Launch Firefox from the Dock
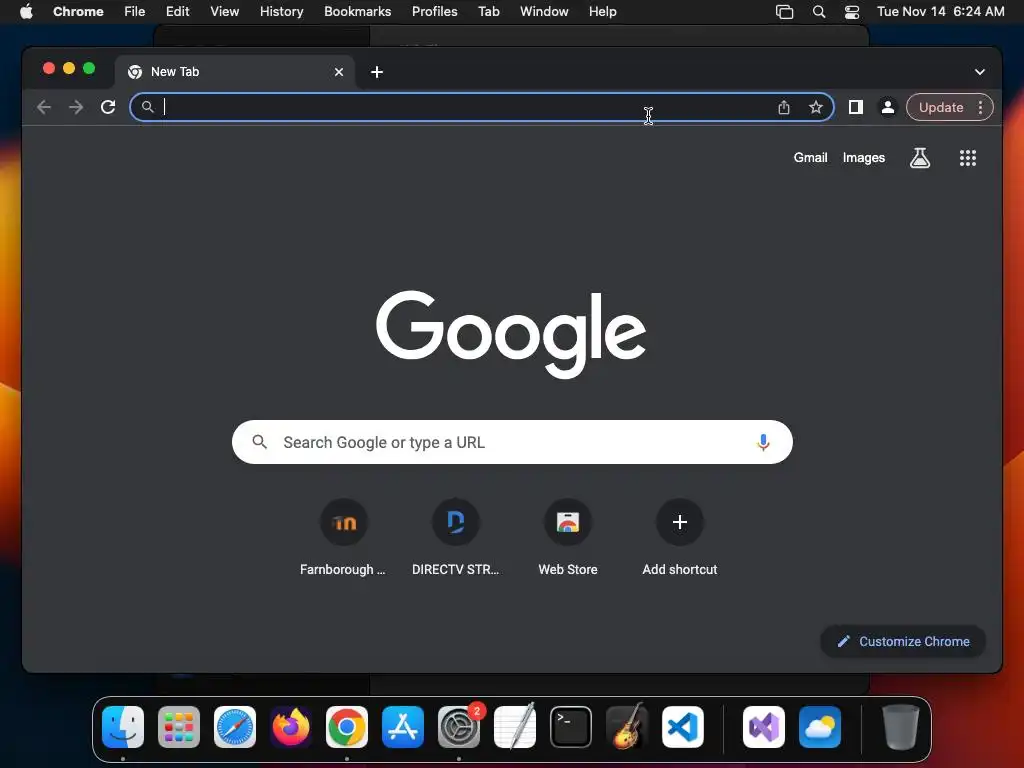The width and height of the screenshot is (1024, 768). point(291,726)
